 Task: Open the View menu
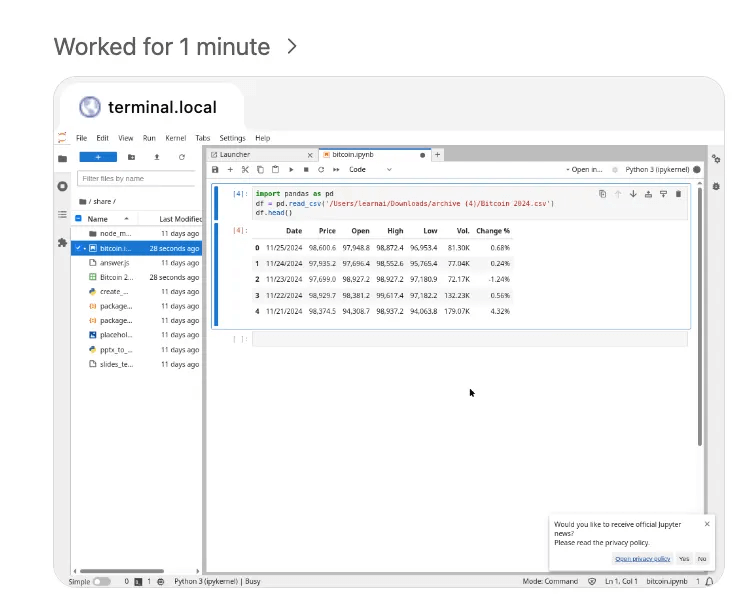[x=125, y=138]
